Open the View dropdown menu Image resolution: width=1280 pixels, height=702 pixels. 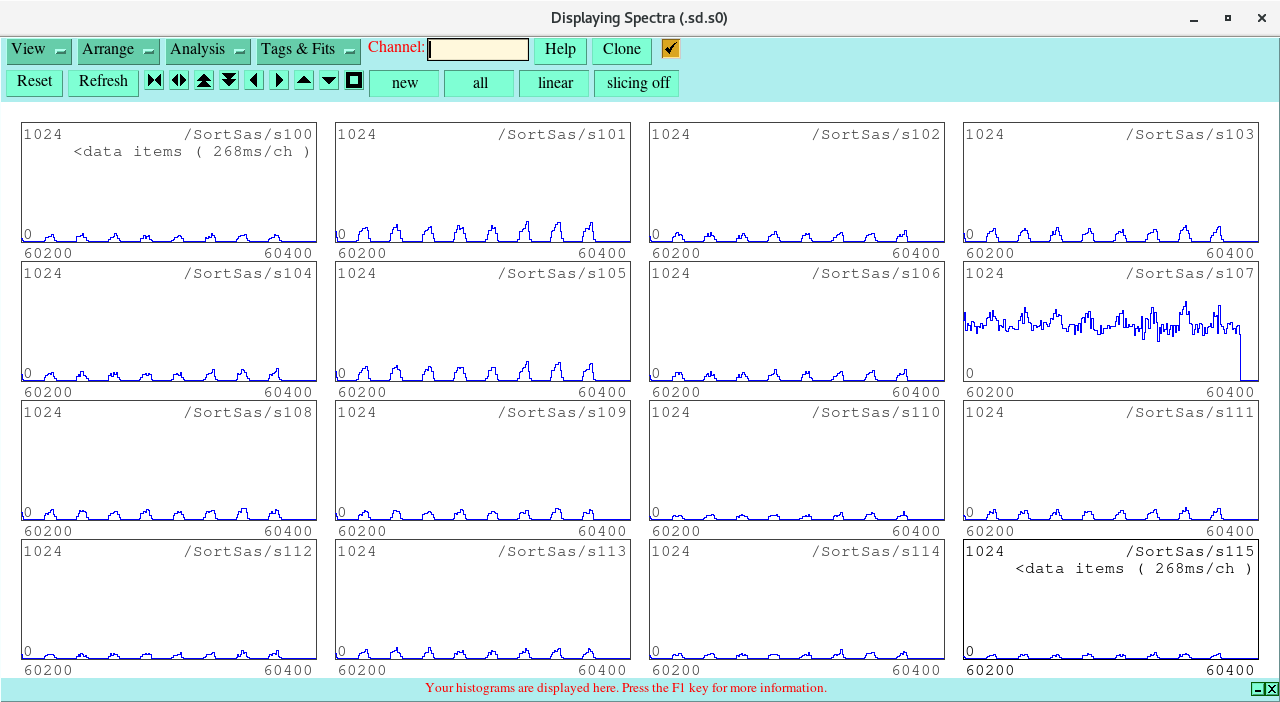(x=39, y=50)
